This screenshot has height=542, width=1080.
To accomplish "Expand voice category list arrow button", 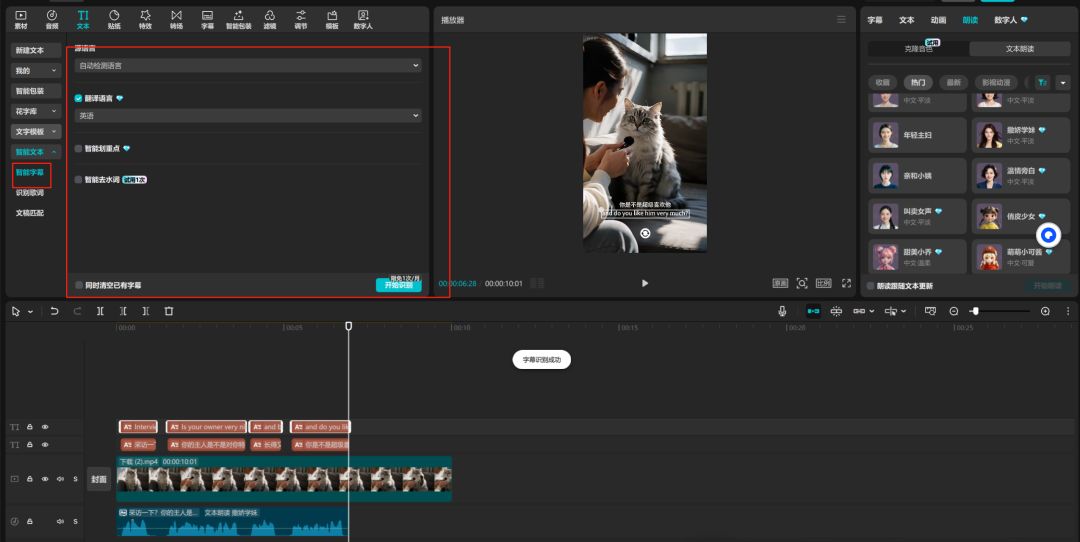I will tap(1063, 83).
